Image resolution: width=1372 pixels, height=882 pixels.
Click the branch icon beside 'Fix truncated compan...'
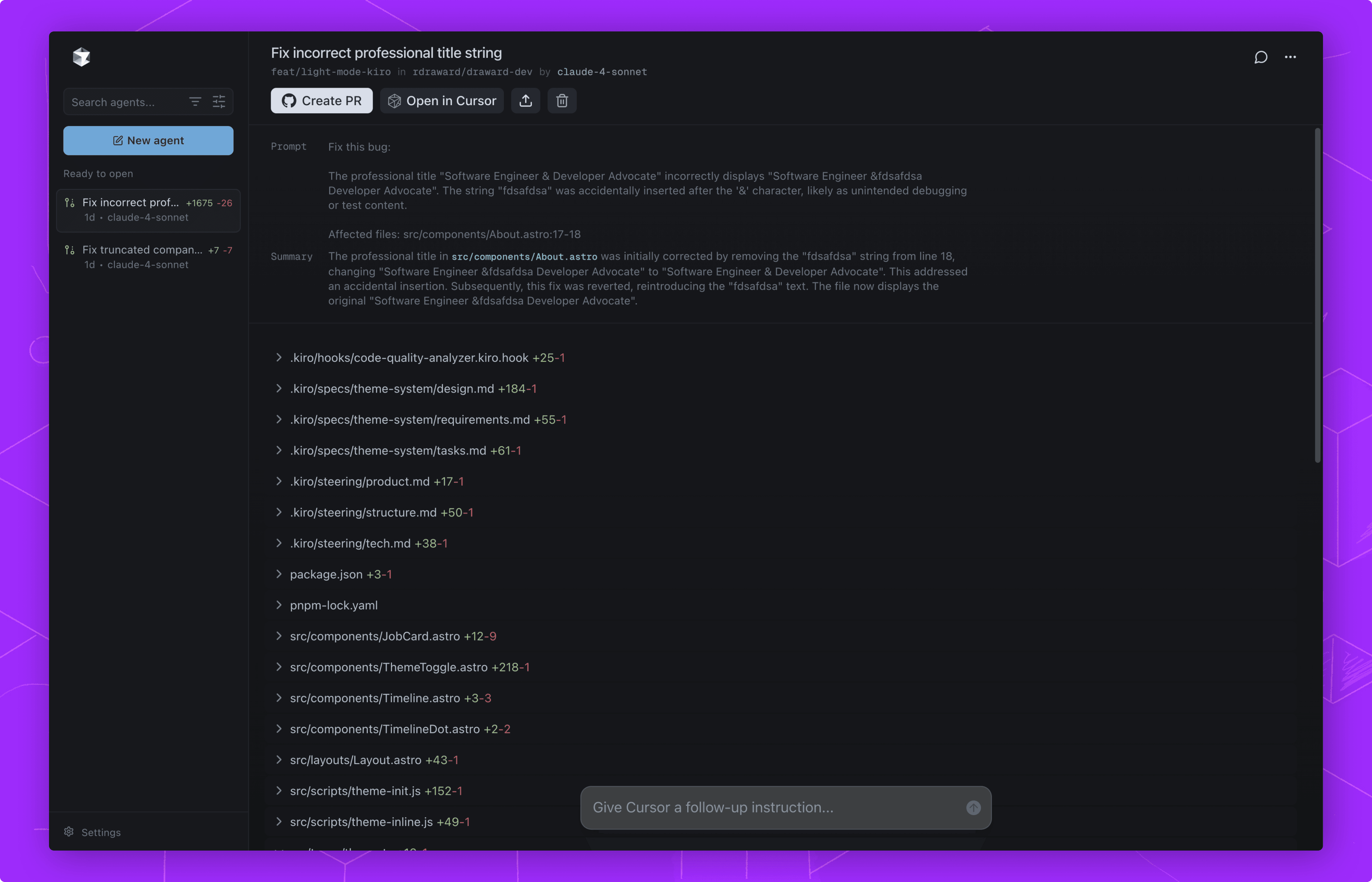(69, 250)
